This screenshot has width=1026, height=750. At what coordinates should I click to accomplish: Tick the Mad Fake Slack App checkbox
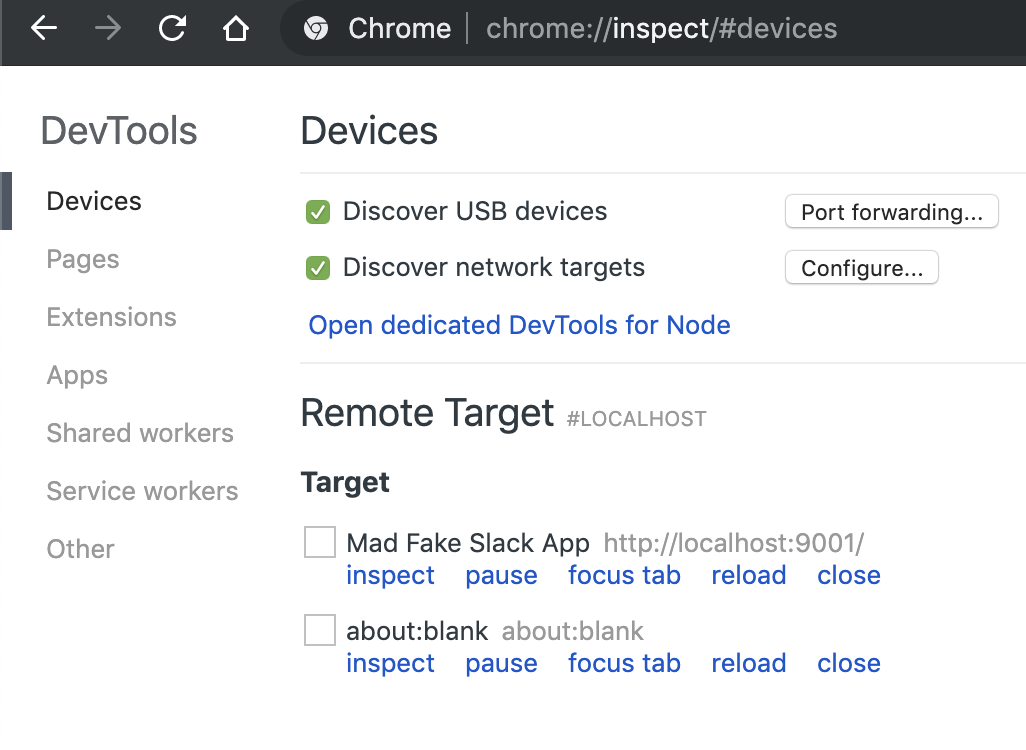coord(320,543)
